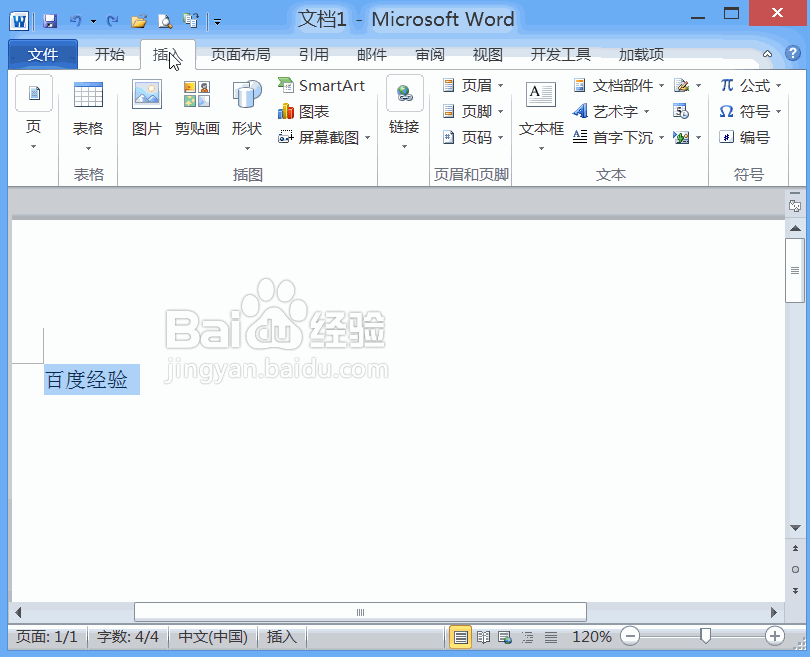This screenshot has width=810, height=657.
Task: Enable Full Screen Reading view
Action: (x=483, y=636)
